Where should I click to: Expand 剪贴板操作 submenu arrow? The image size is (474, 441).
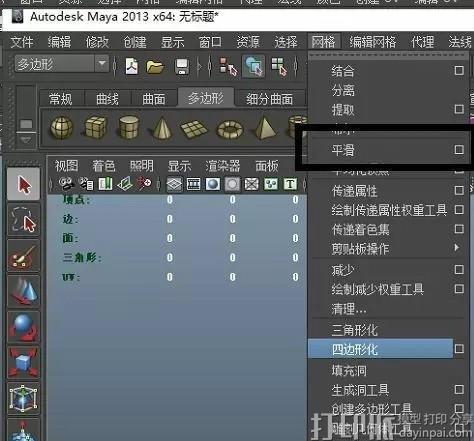tap(457, 248)
